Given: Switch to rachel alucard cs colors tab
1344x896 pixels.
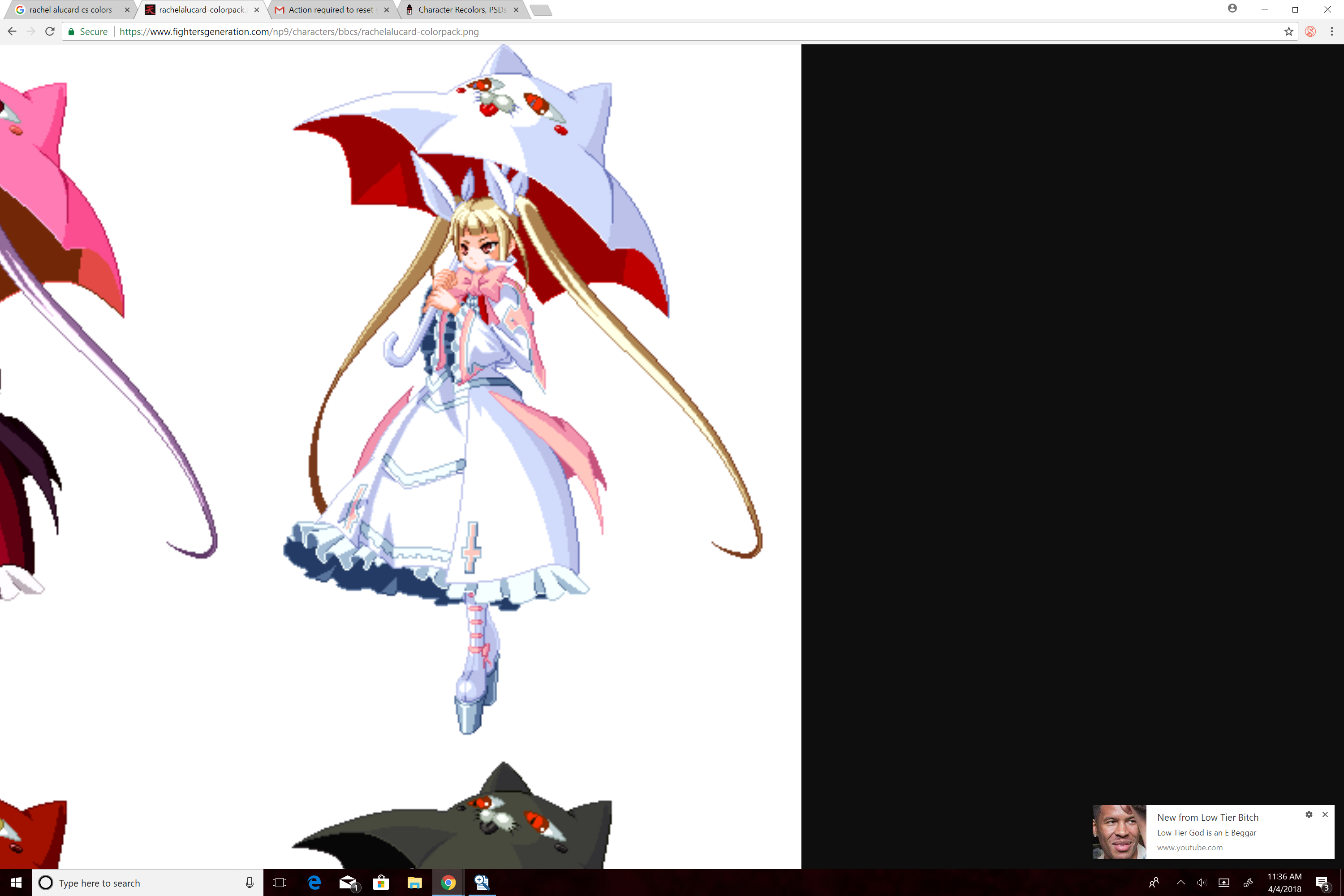Looking at the screenshot, I should pyautogui.click(x=71, y=10).
